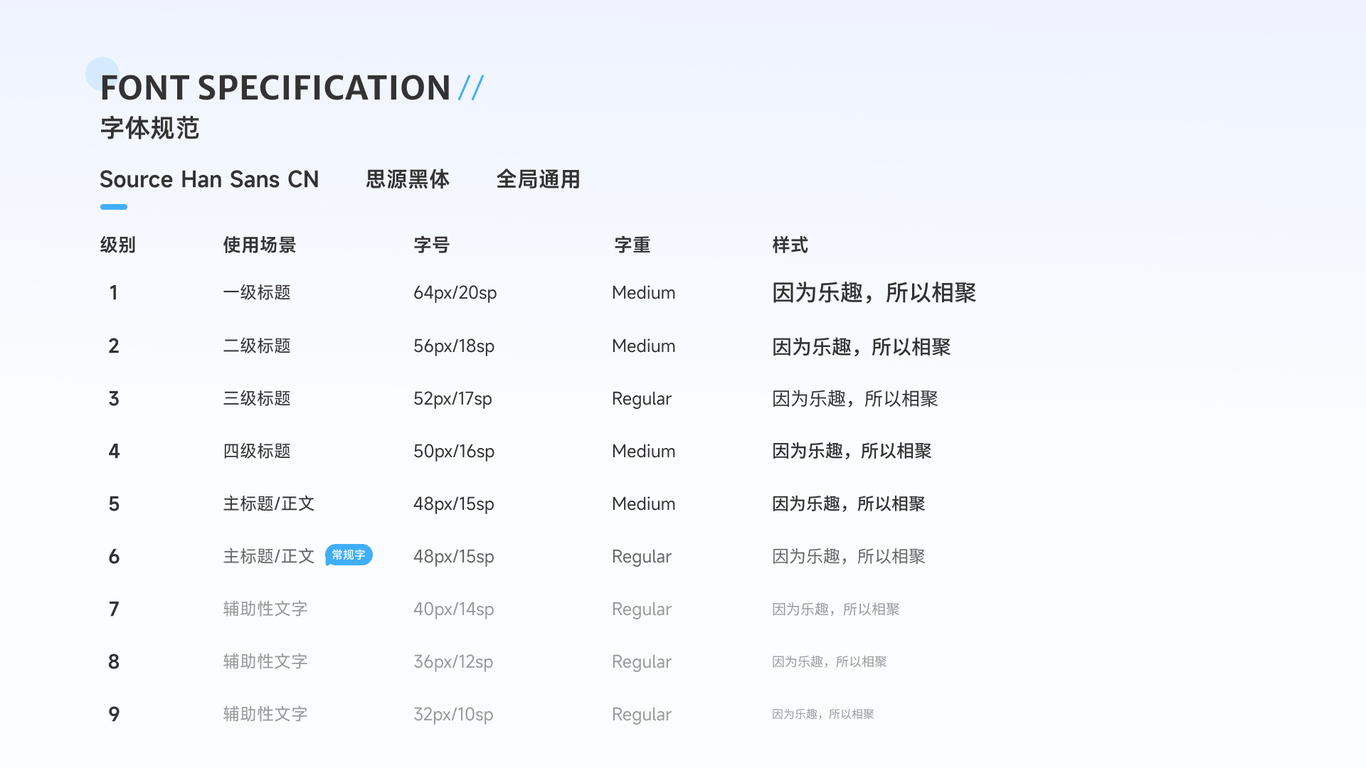Select level number 1
Viewport: 1366px width, 768px height.
114,293
